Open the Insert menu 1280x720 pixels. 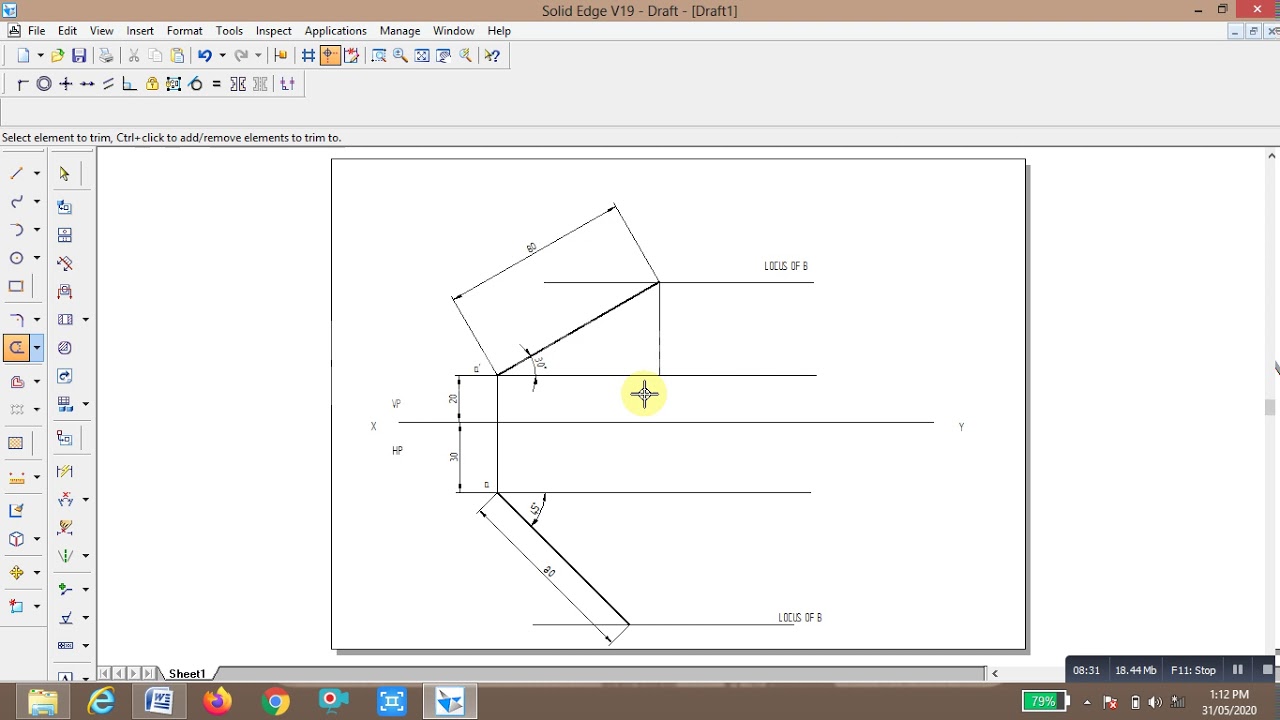pyautogui.click(x=140, y=31)
